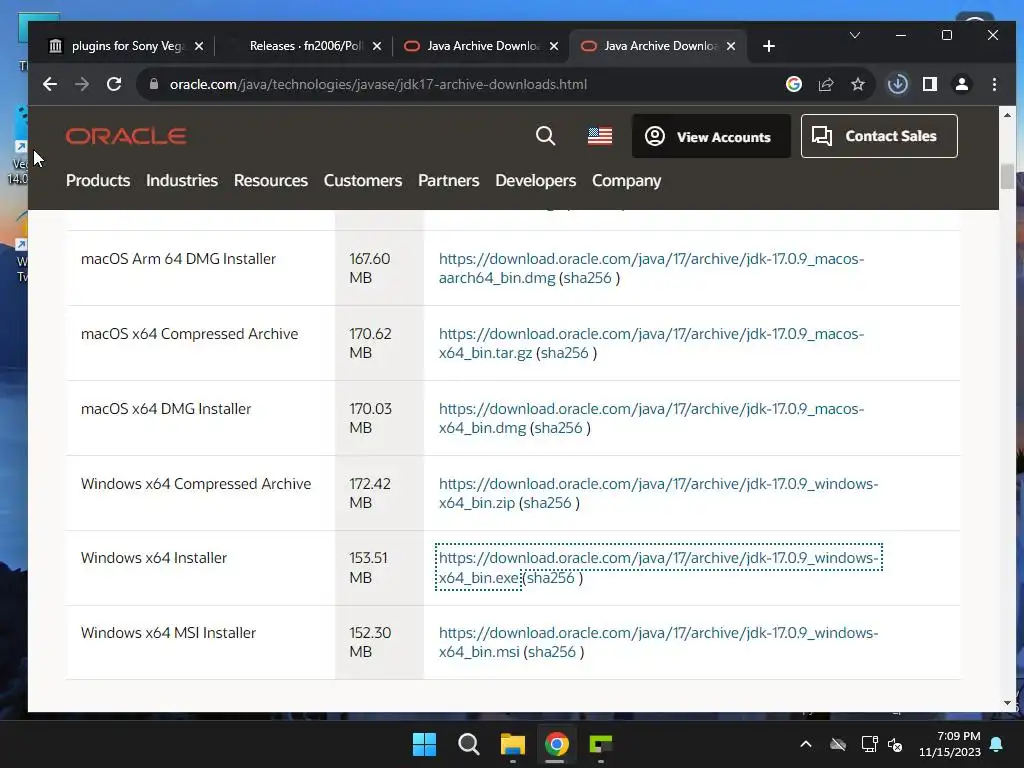1024x768 pixels.
Task: Click the scrollbar down arrow
Action: point(1007,703)
